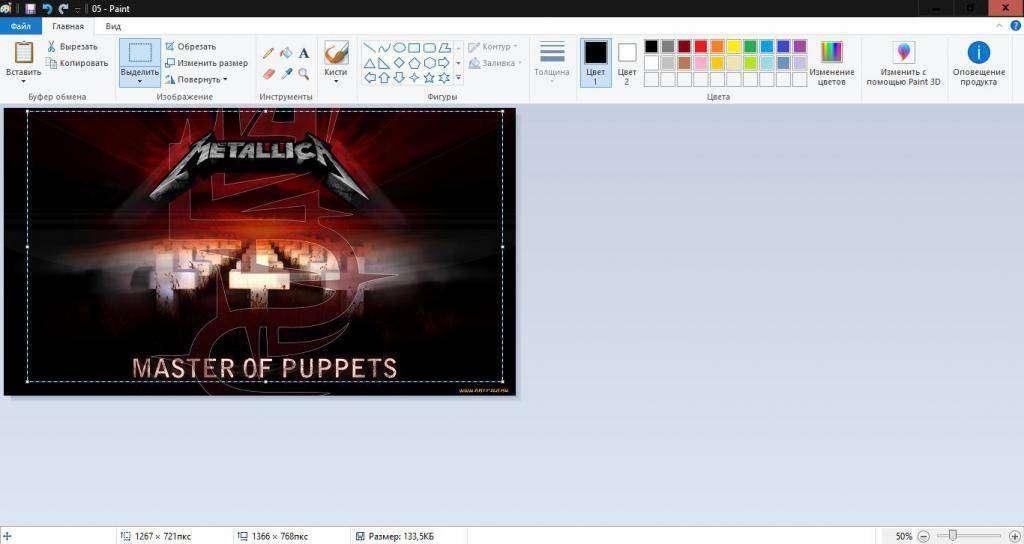The height and width of the screenshot is (544, 1024).
Task: Click Копировать to copy selection
Action: tap(77, 63)
